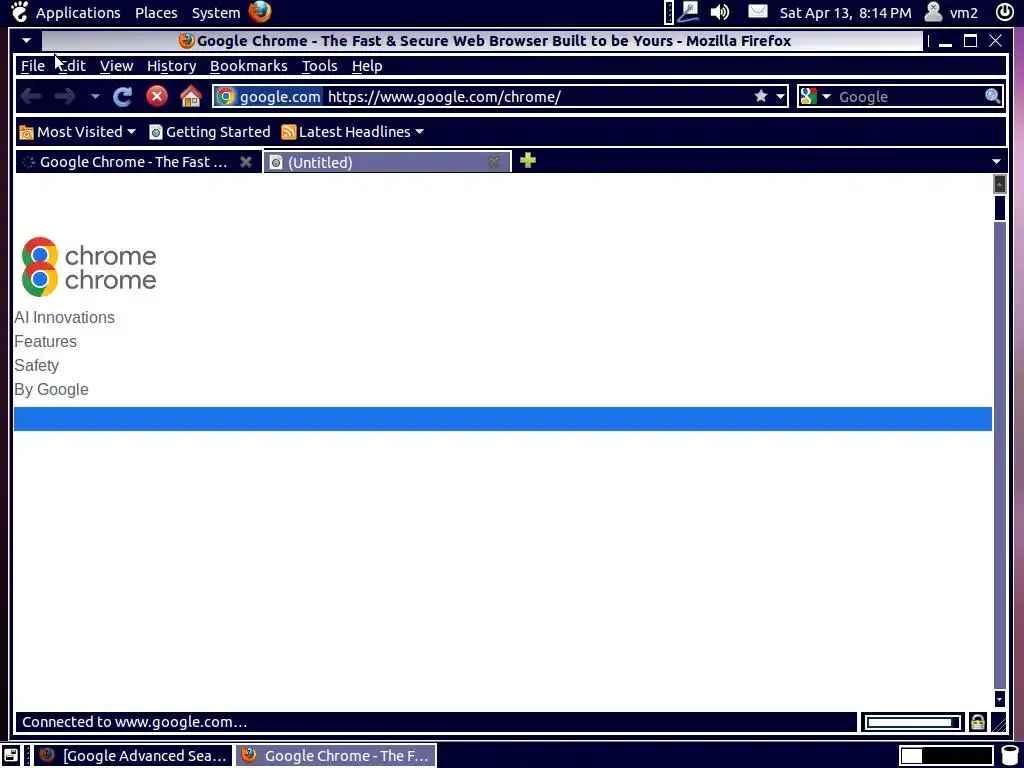Click the Back arrow button

click(x=31, y=97)
